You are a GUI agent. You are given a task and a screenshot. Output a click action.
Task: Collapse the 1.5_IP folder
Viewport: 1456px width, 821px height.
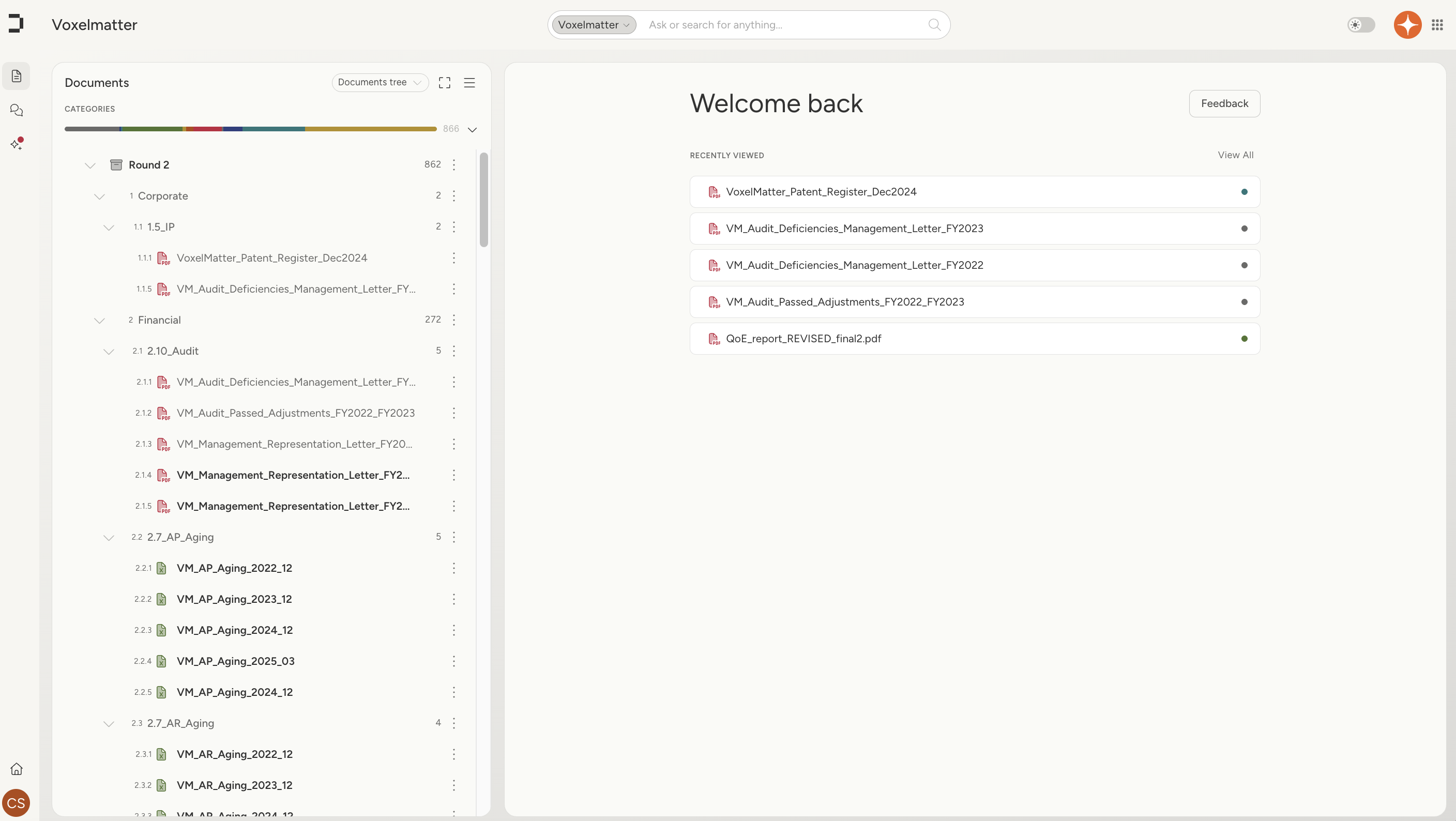point(109,227)
